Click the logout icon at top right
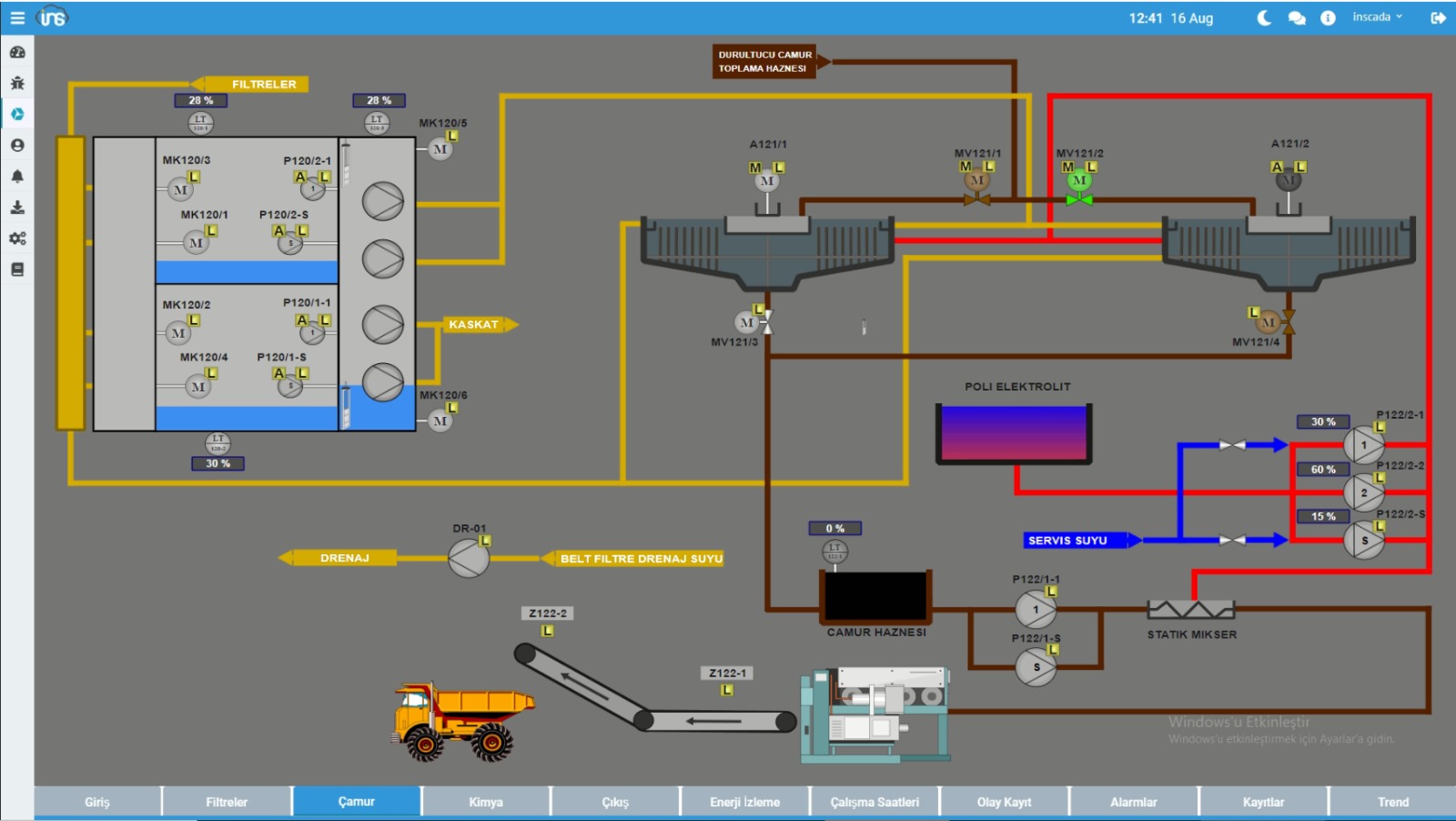Viewport: 1456px width, 821px height. (1438, 18)
